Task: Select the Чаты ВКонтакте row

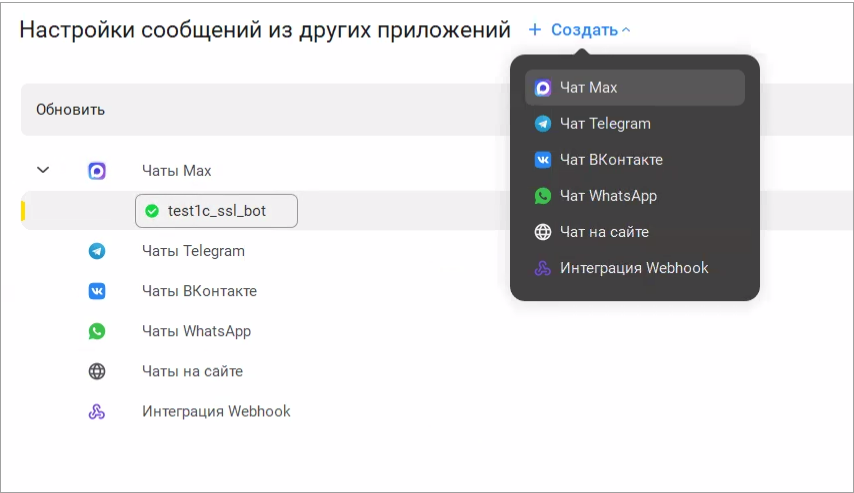Action: tap(199, 291)
